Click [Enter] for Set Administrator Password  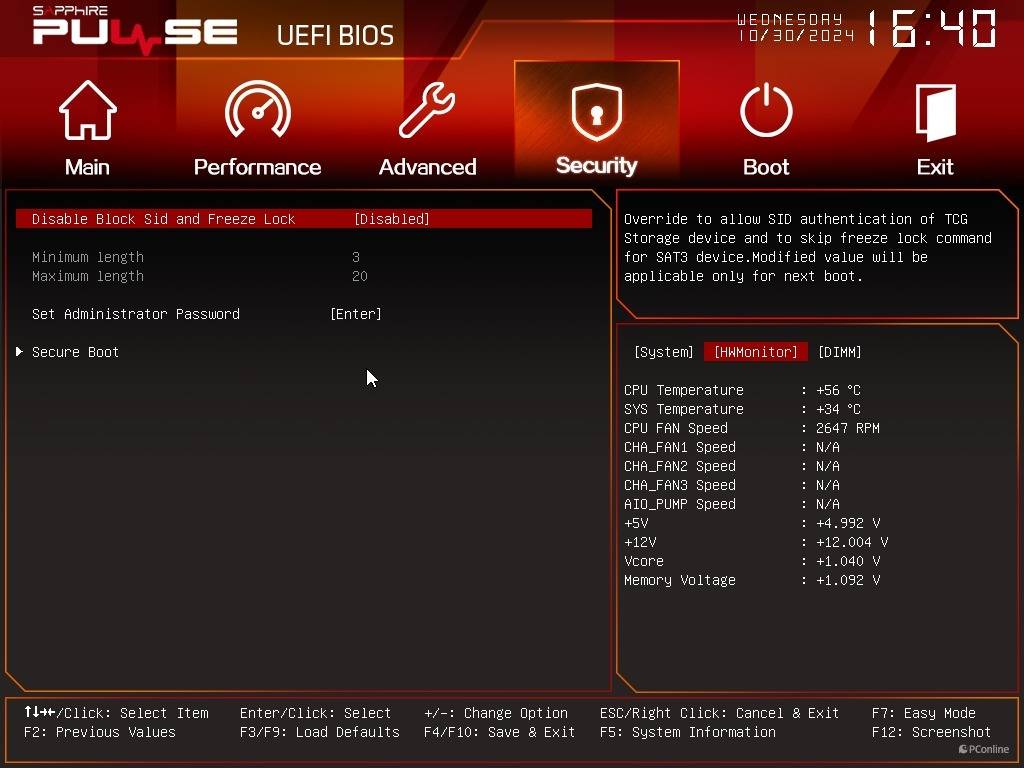(x=356, y=314)
